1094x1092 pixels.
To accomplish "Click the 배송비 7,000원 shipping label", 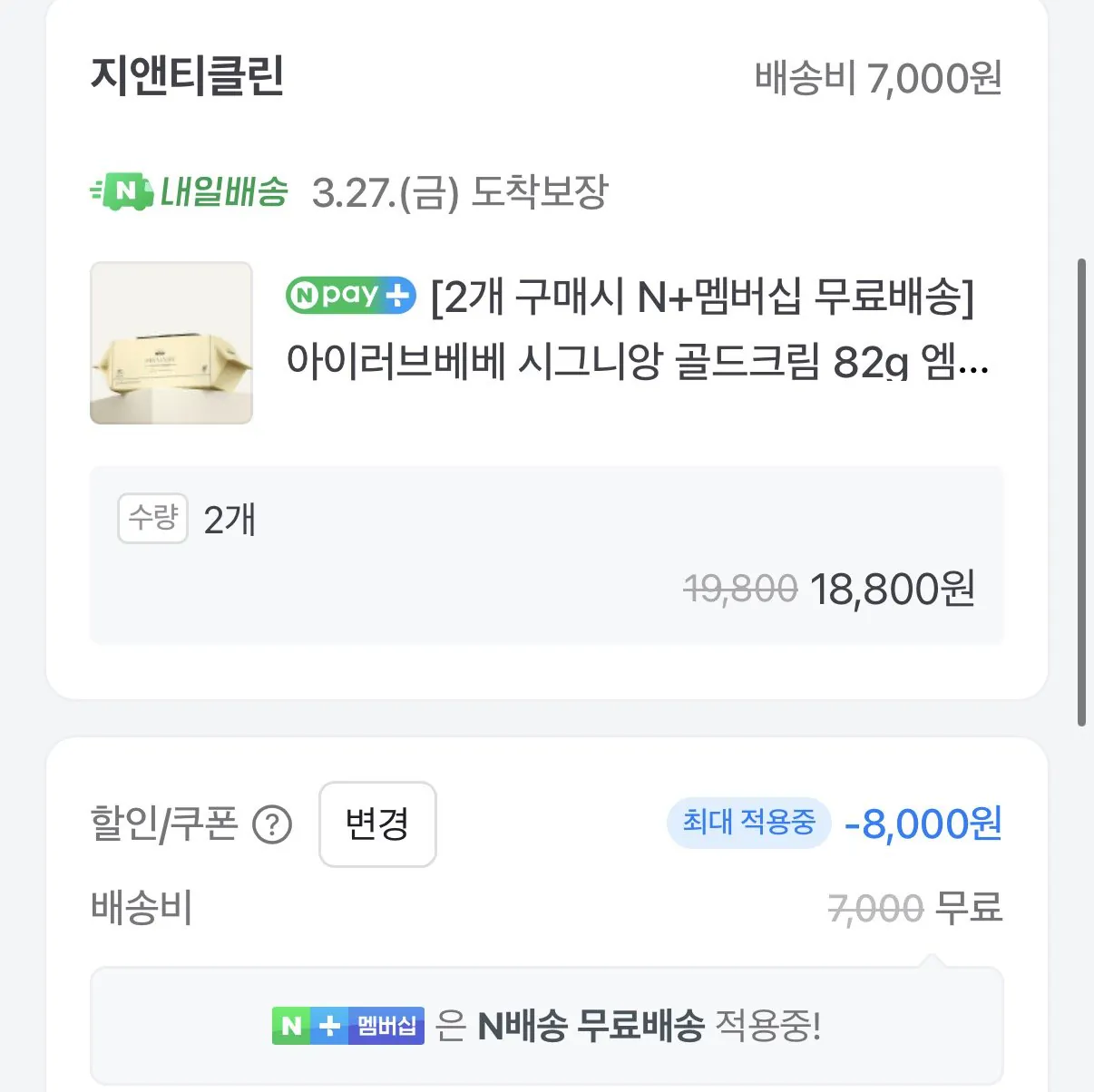I will pyautogui.click(x=877, y=78).
